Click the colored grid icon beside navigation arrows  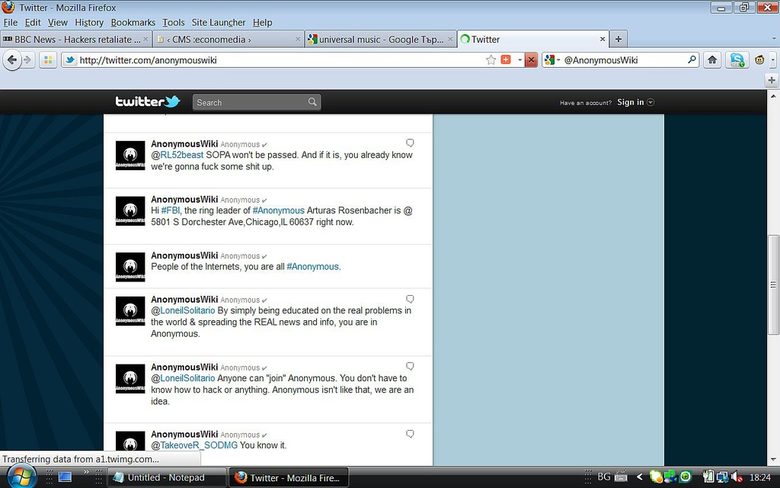(48, 60)
